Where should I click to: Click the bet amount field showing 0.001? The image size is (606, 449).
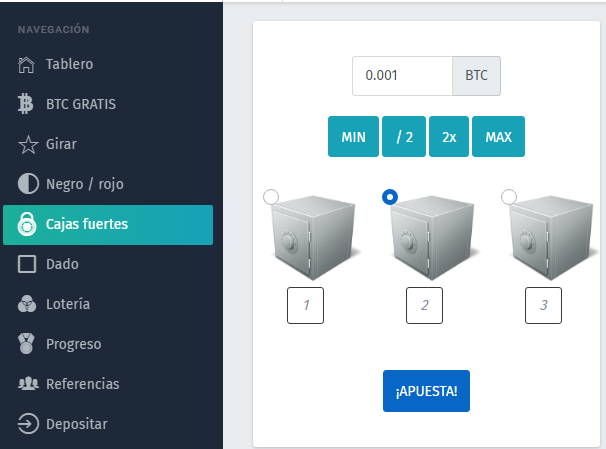coord(402,76)
